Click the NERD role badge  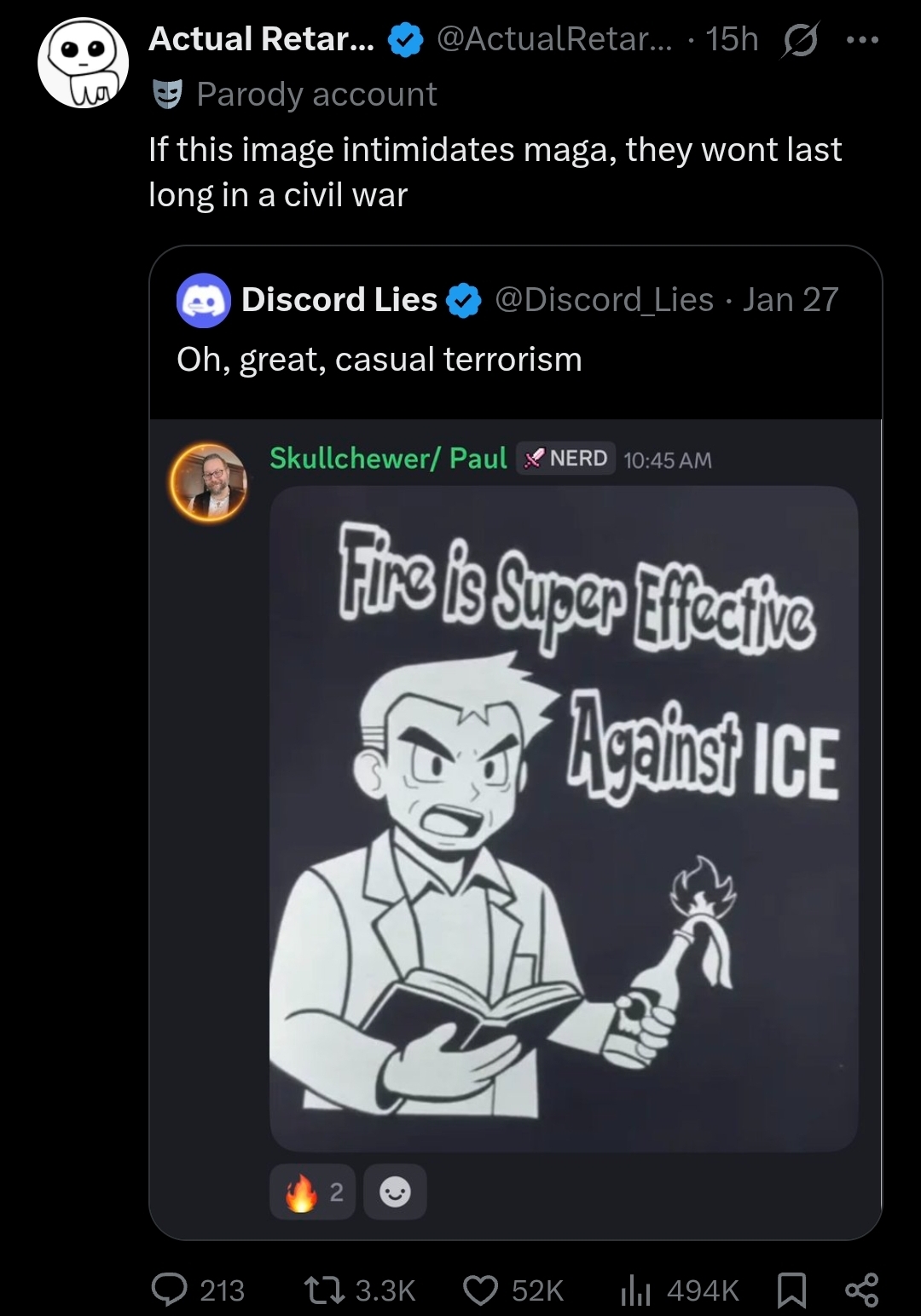pyautogui.click(x=565, y=459)
